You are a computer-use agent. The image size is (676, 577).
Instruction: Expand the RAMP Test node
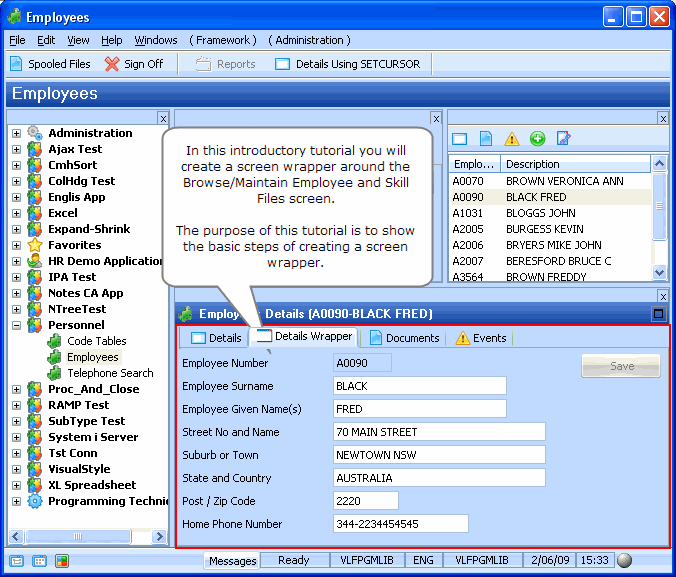(16, 405)
